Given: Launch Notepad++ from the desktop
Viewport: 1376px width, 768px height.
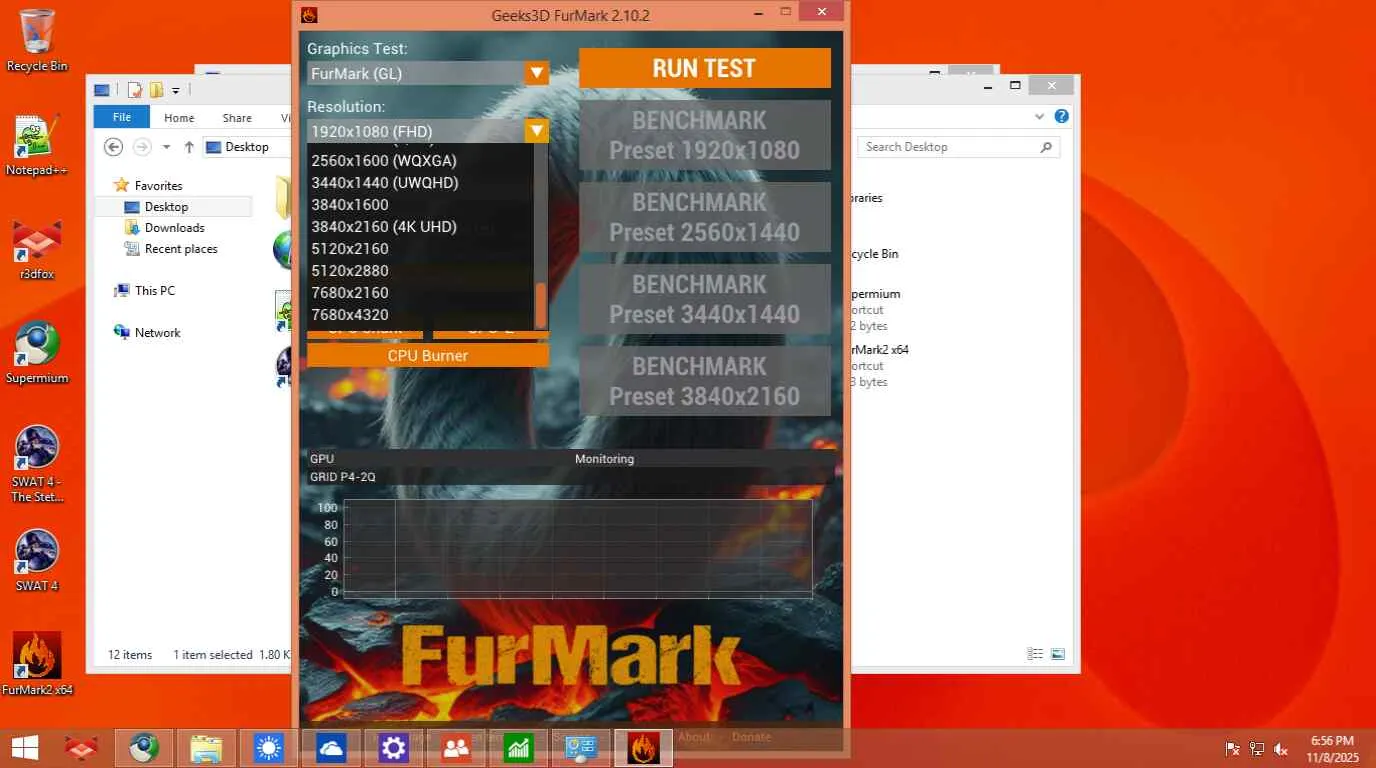Looking at the screenshot, I should 37,145.
